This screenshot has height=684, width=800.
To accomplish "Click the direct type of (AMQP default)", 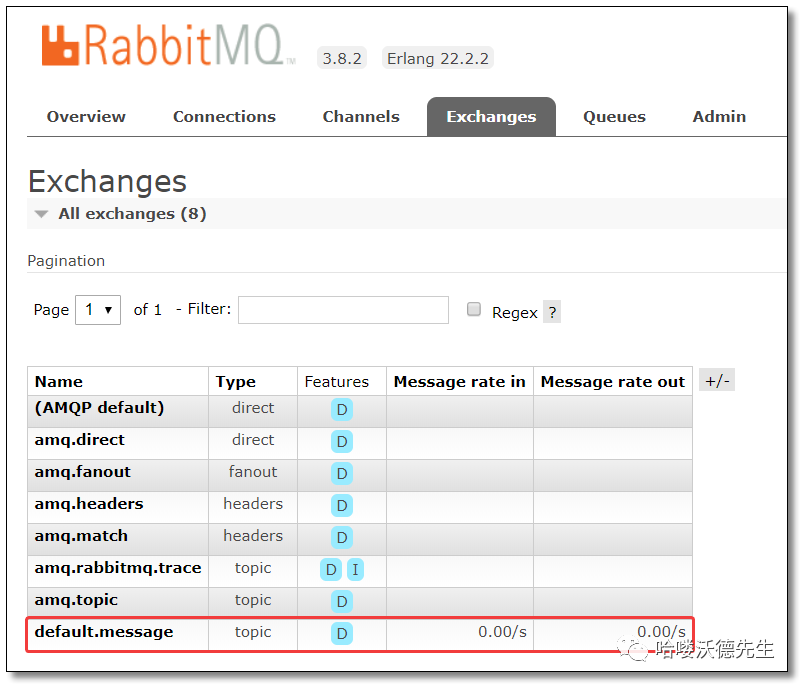I will click(x=253, y=408).
